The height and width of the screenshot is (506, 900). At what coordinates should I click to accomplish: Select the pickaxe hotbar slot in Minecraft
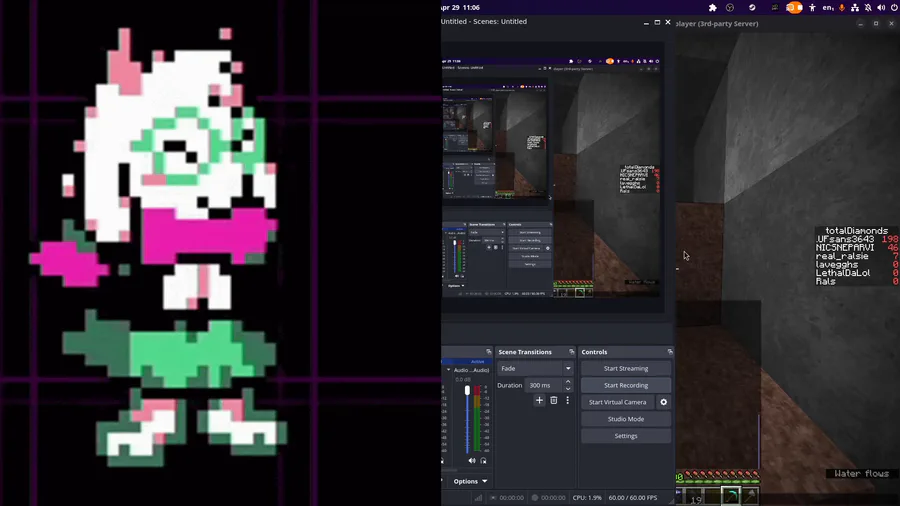coord(731,495)
